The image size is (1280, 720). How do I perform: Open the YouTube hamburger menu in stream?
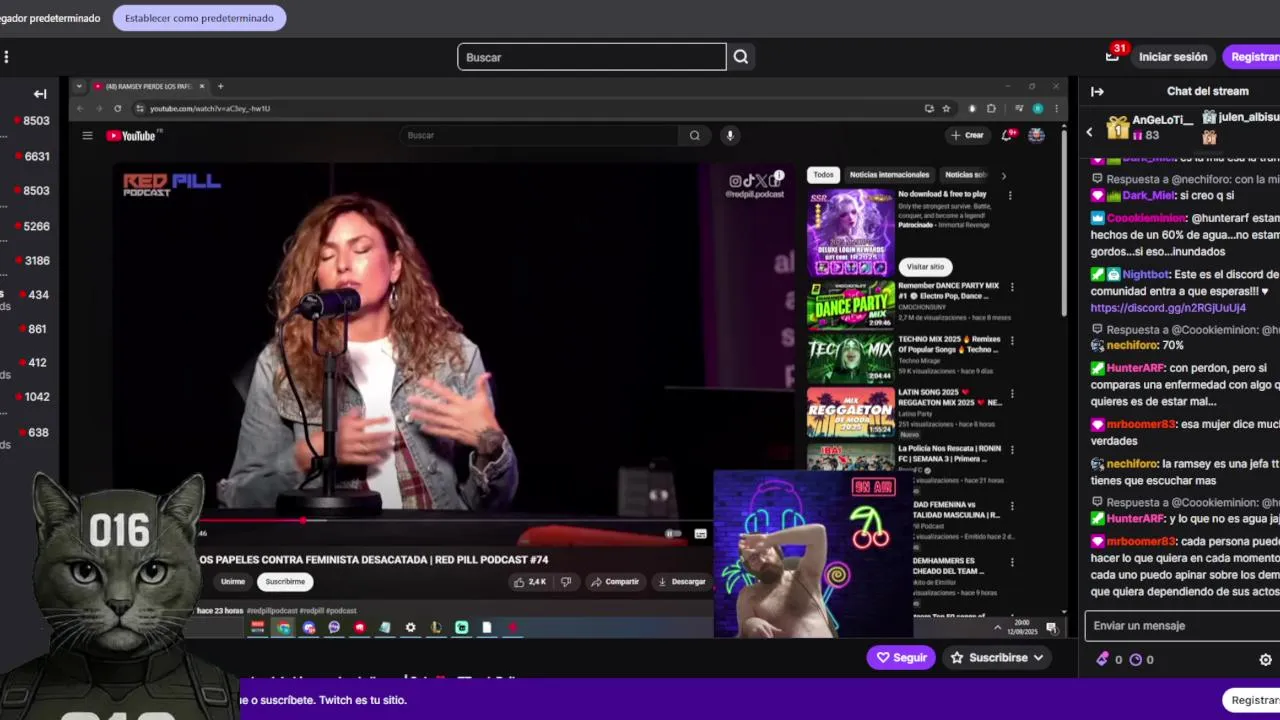87,135
